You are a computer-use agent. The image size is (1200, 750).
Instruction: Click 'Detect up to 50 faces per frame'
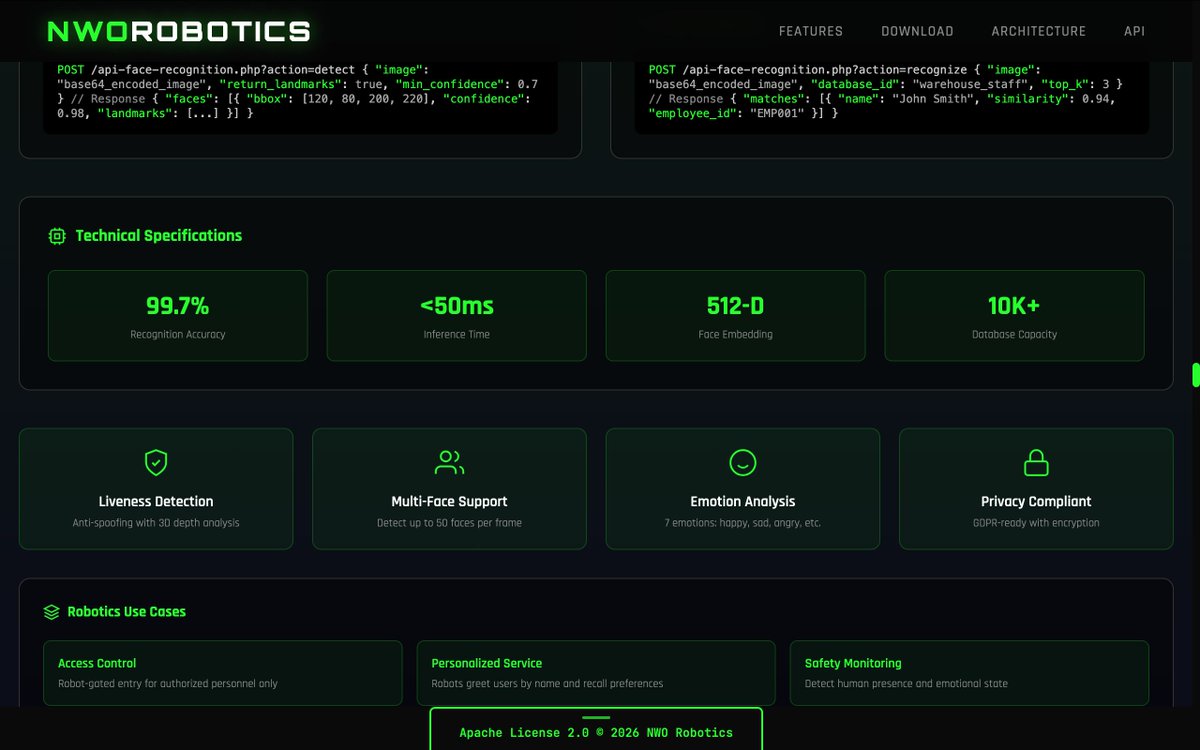pyautogui.click(x=449, y=523)
